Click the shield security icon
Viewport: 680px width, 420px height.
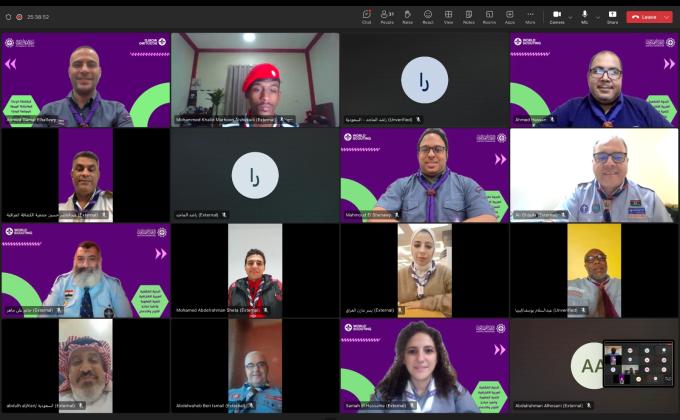pyautogui.click(x=8, y=17)
